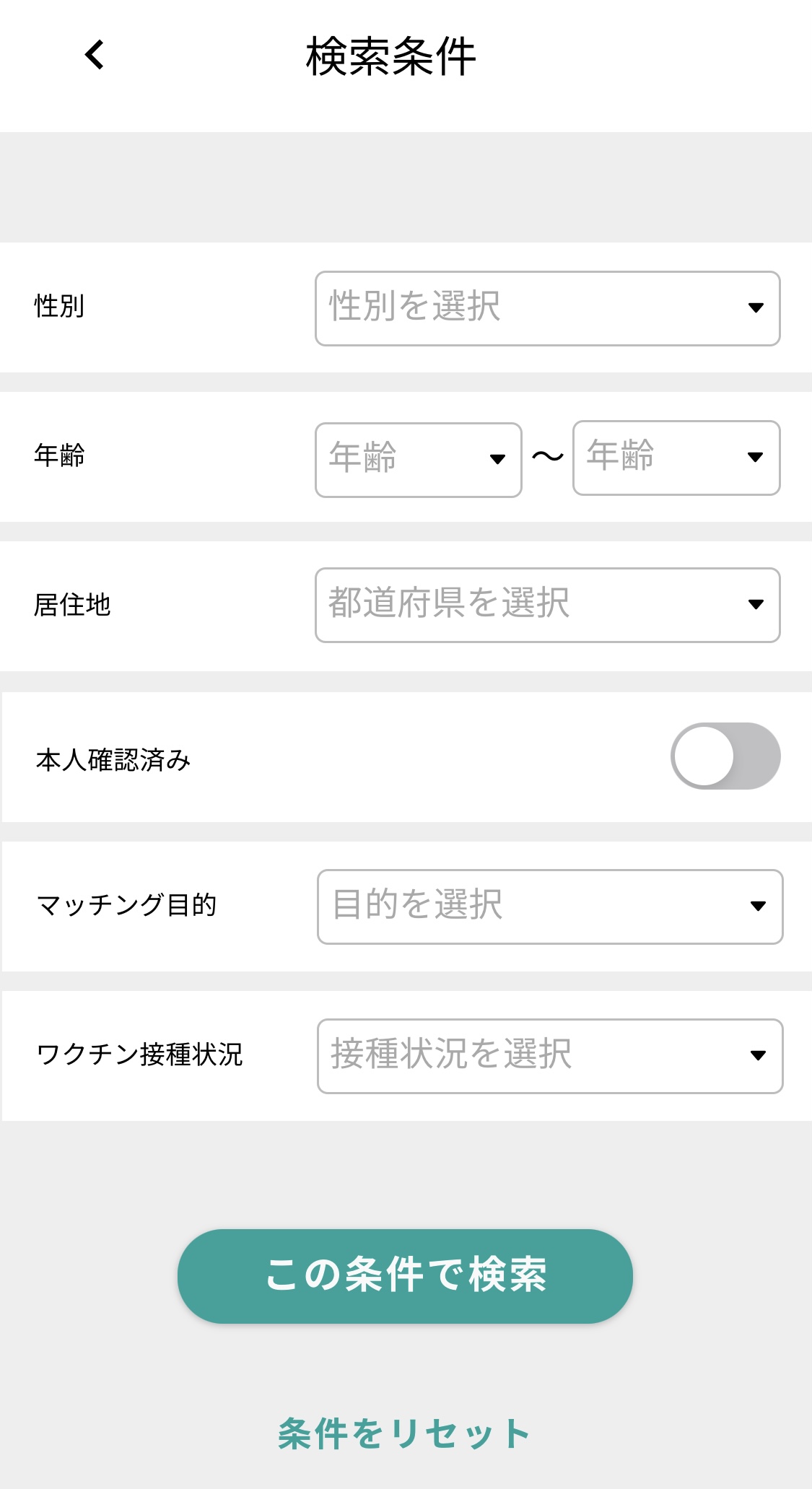Click the 条件をリセット link

click(405, 1433)
